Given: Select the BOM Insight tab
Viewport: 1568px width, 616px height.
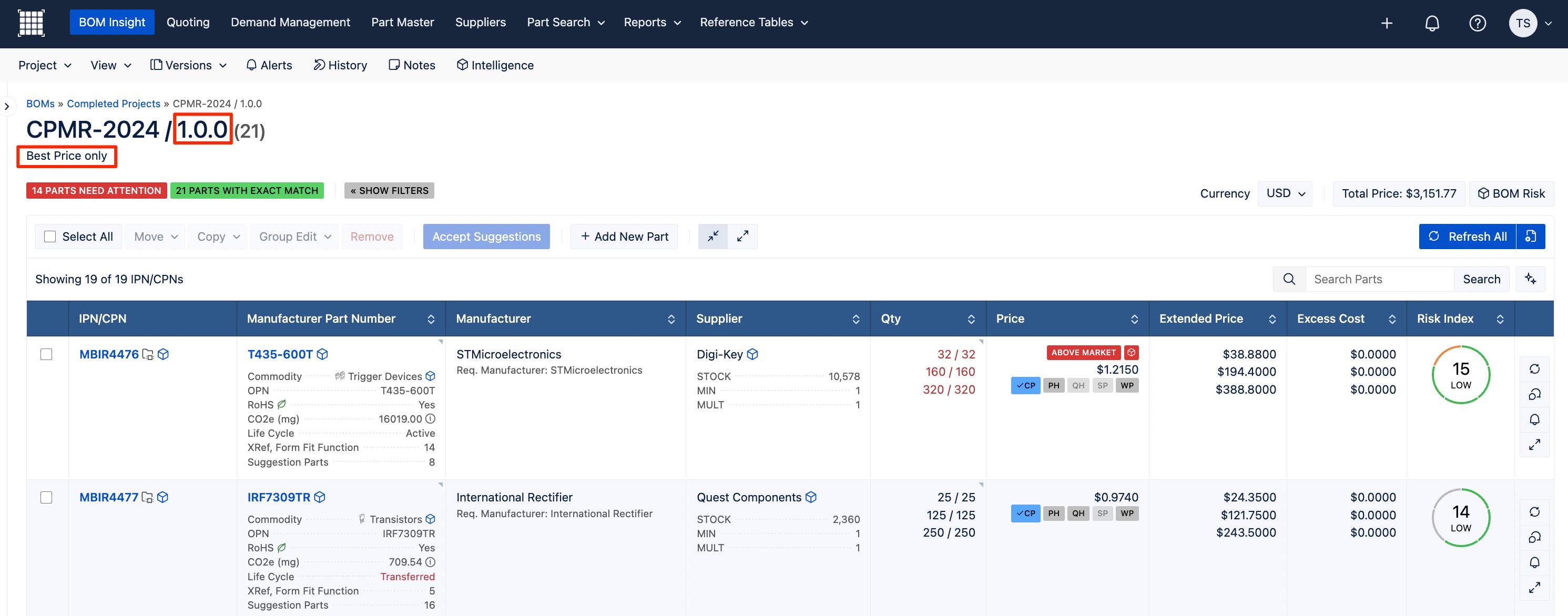Looking at the screenshot, I should (112, 23).
